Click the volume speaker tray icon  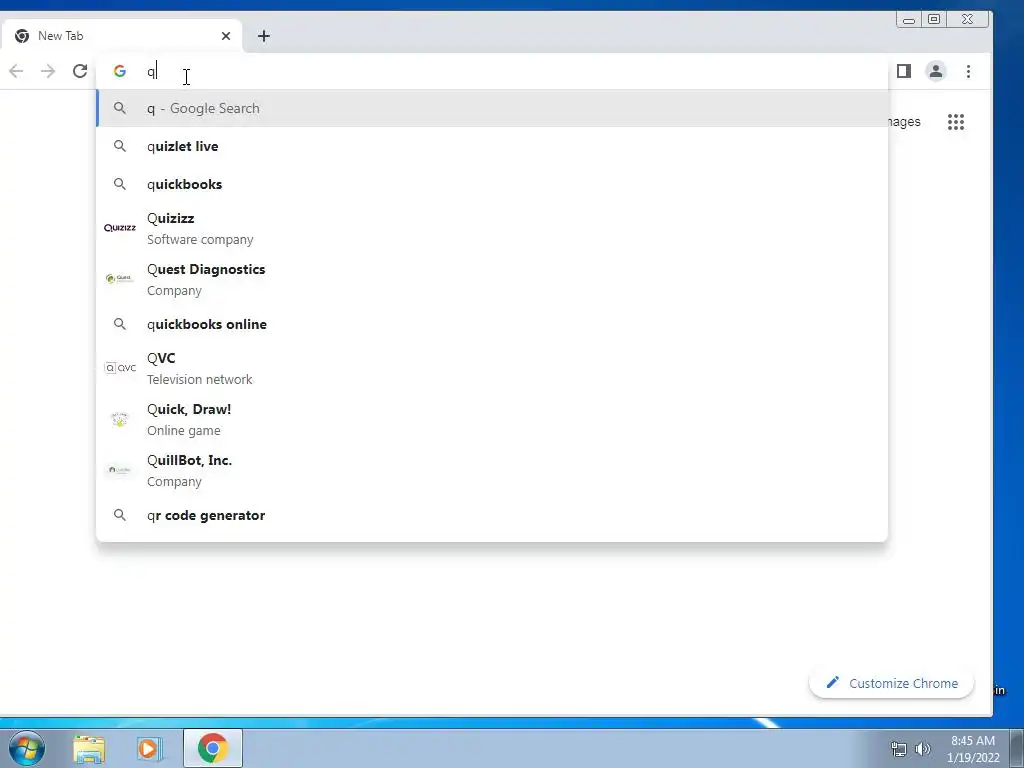923,749
